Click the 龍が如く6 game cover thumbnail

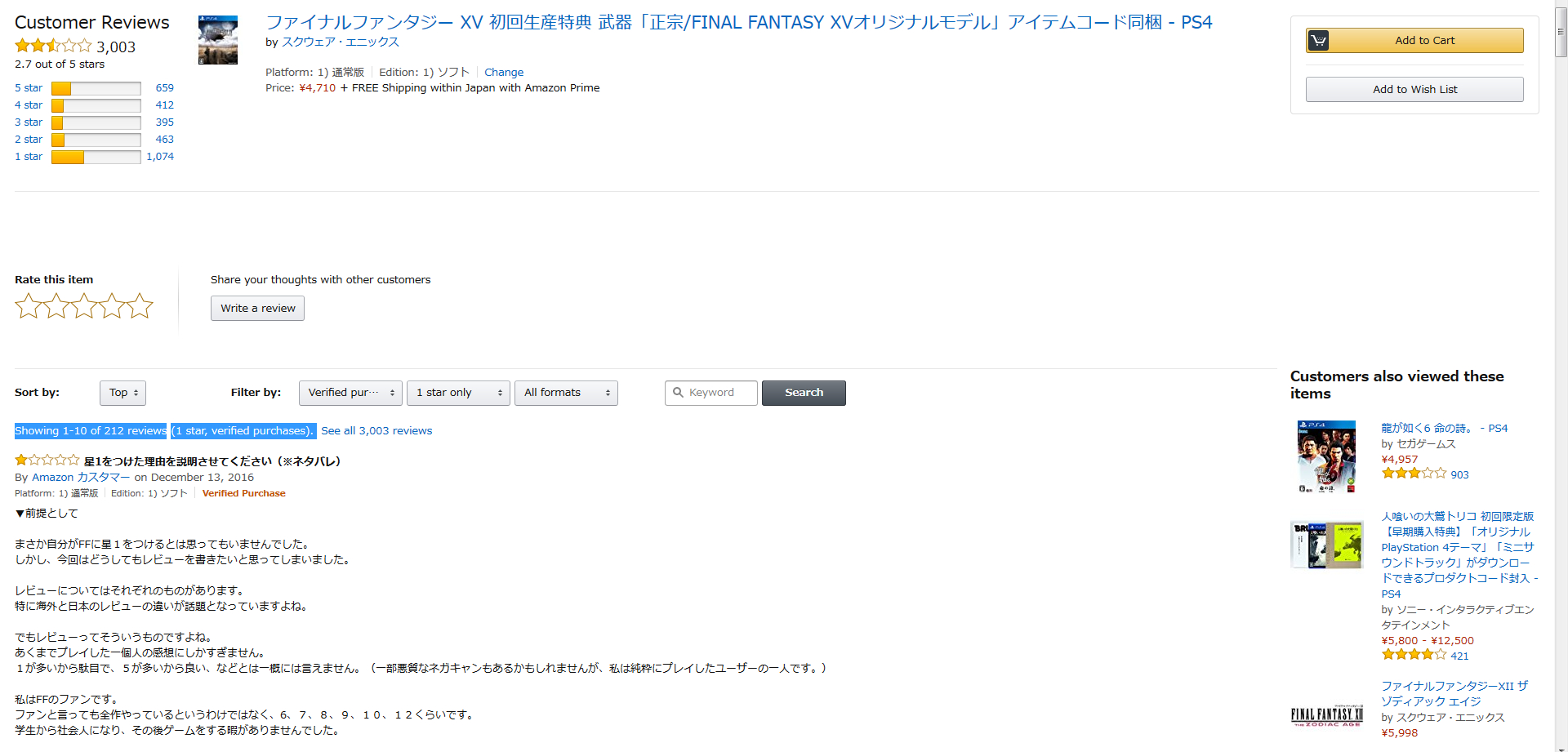pyautogui.click(x=1326, y=456)
